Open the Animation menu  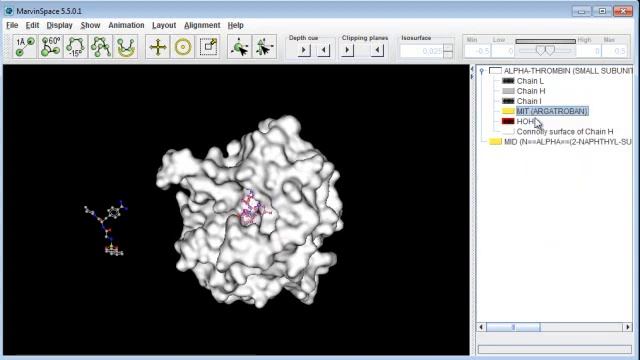126,25
